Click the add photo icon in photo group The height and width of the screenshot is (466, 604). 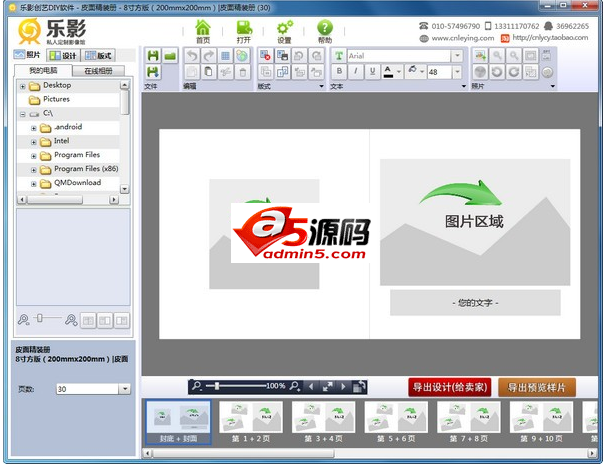(480, 56)
